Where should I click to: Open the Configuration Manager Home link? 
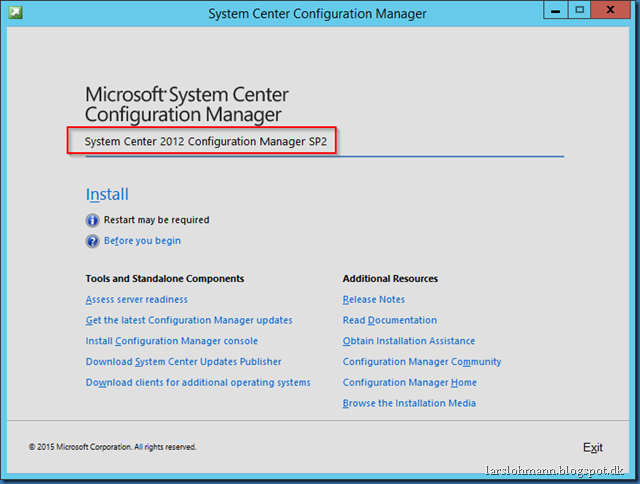409,383
